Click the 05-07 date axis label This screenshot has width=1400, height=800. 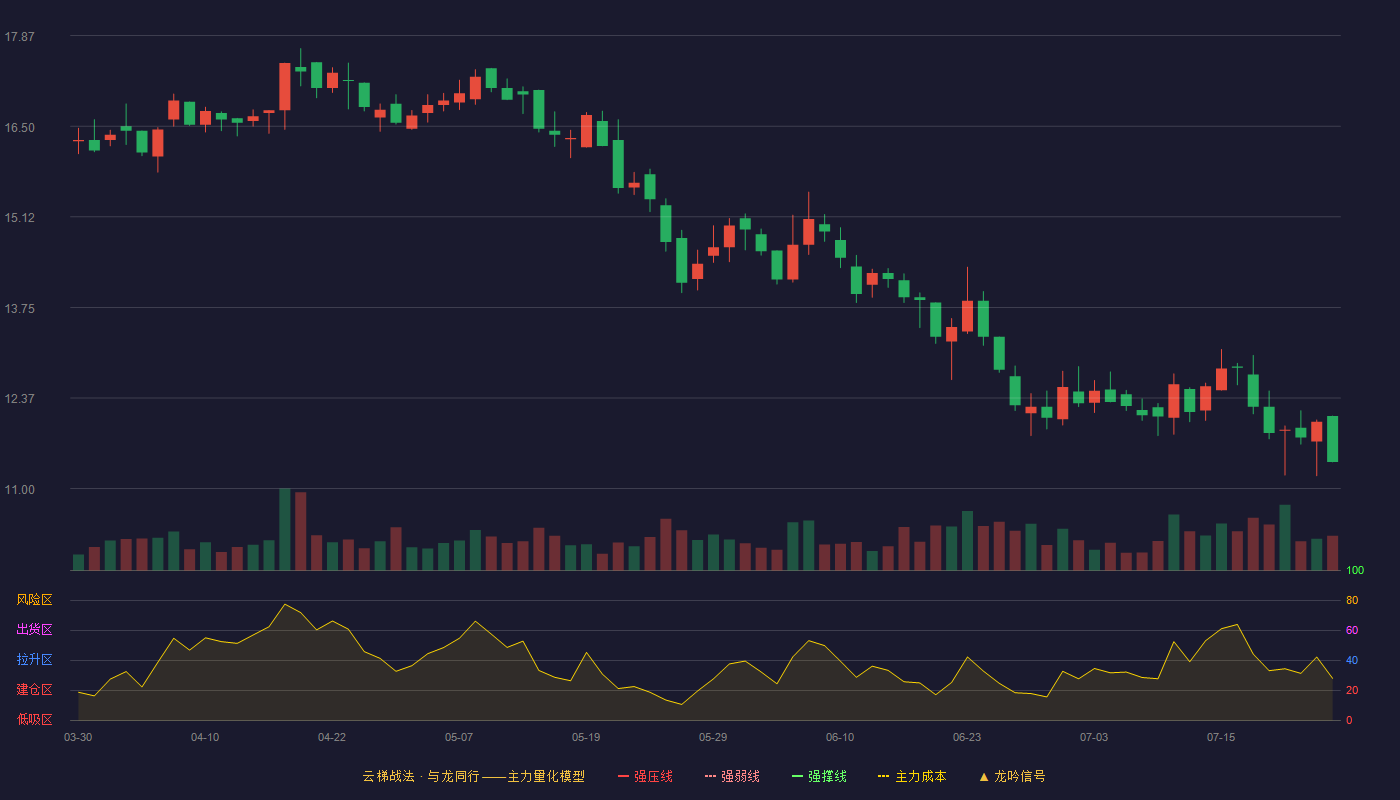(x=459, y=737)
